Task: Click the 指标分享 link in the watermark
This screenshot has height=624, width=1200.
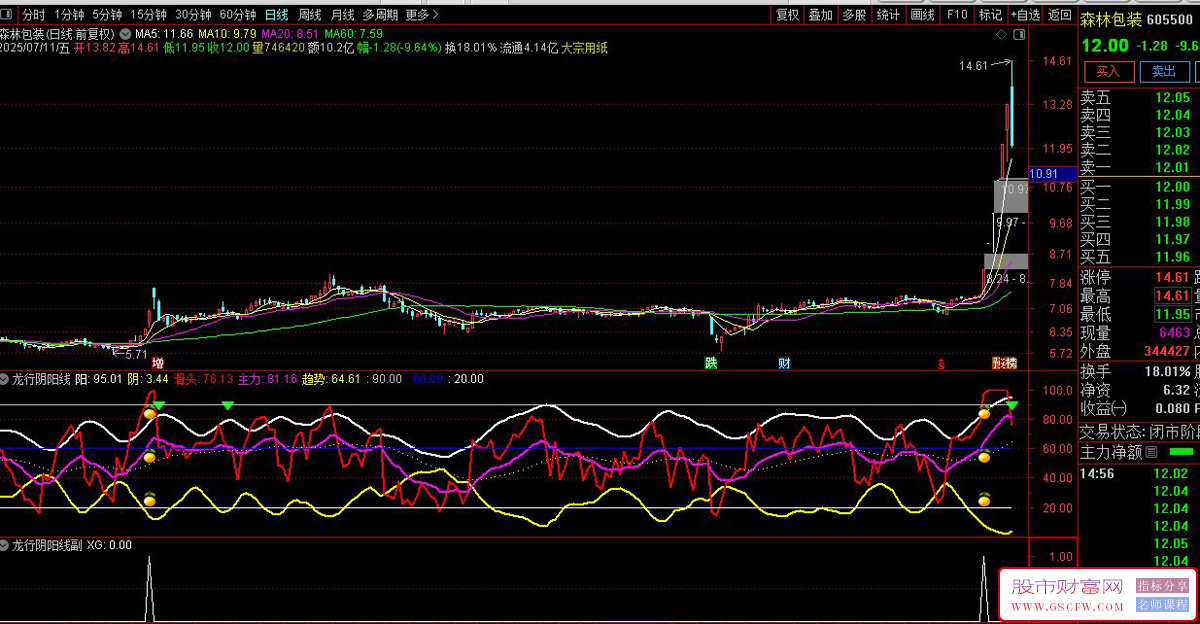Action: point(1162,586)
